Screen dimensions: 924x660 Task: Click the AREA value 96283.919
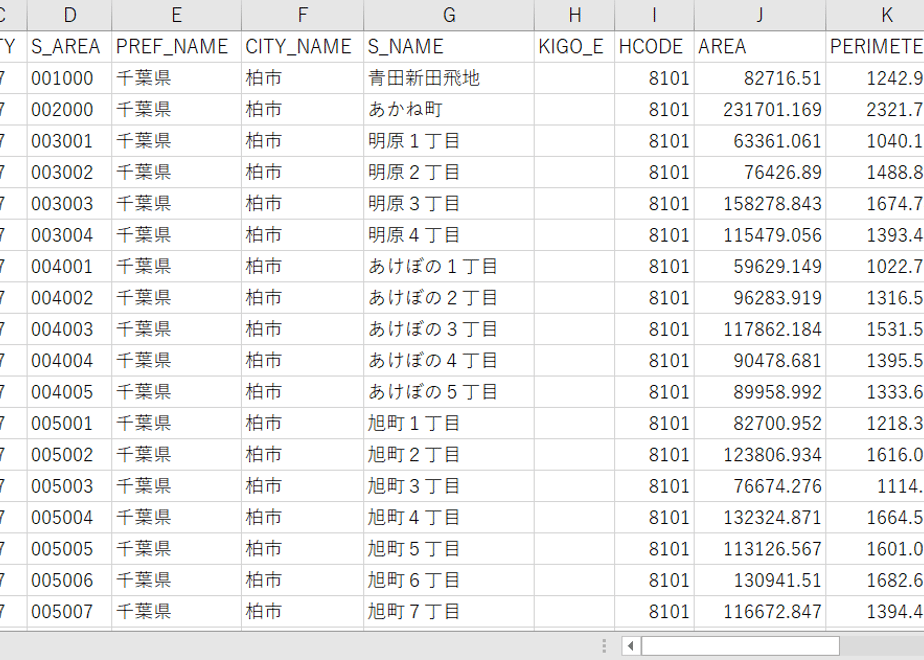[760, 298]
